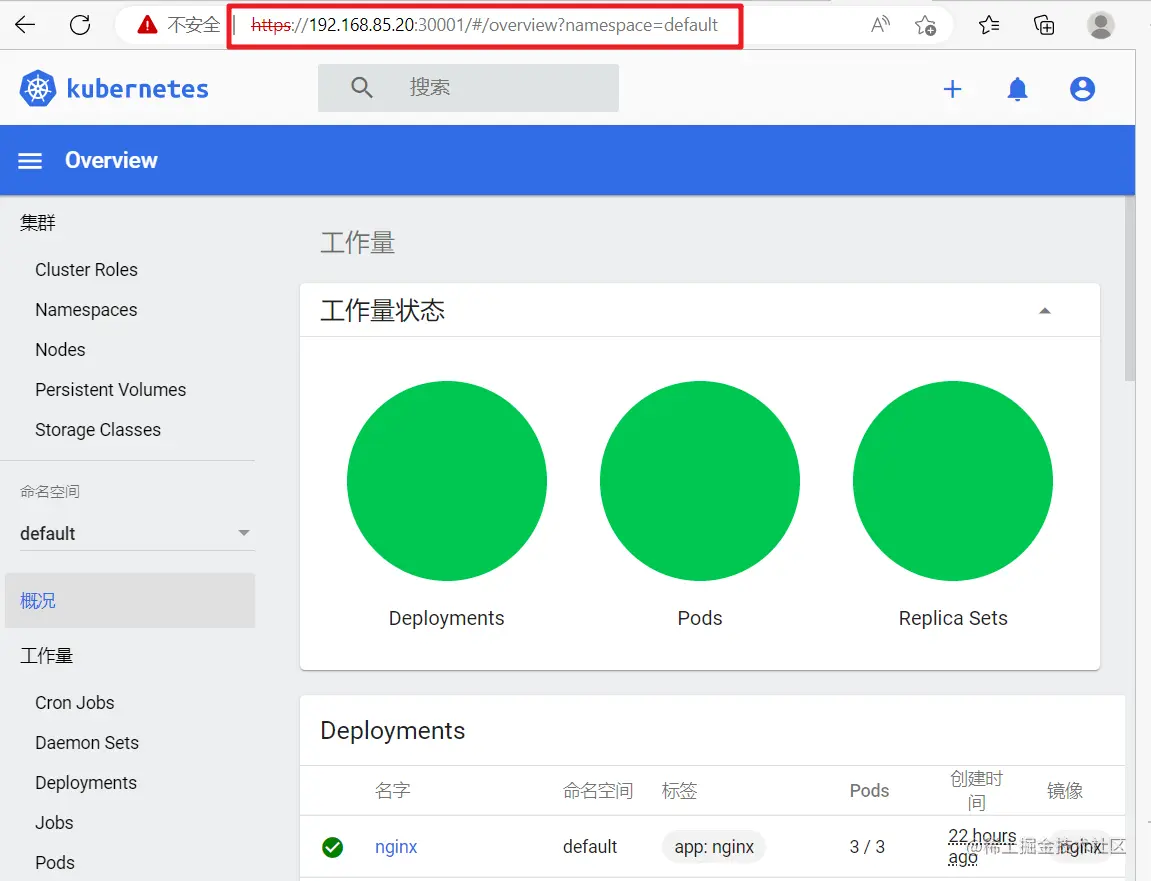This screenshot has height=881, width=1151.
Task: Click the Pods green status circle
Action: [x=700, y=481]
